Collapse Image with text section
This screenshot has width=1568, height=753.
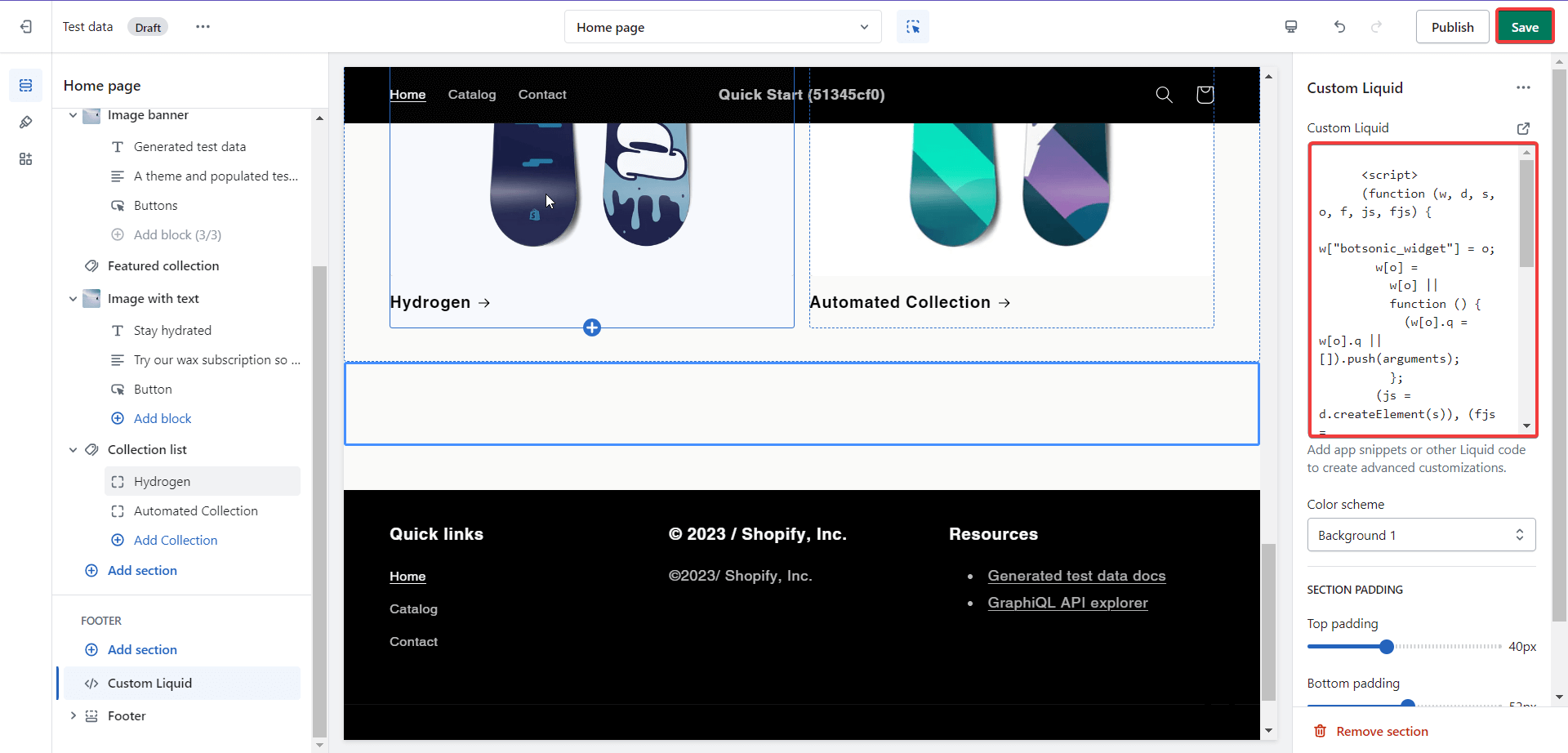[x=73, y=299]
